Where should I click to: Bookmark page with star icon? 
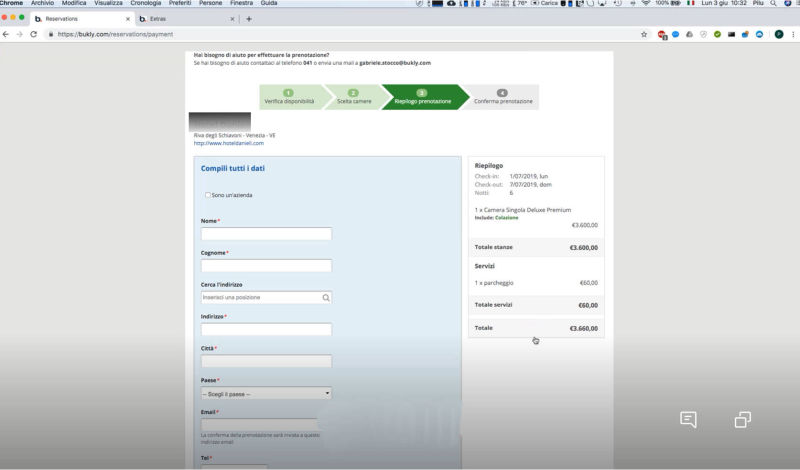[x=644, y=34]
